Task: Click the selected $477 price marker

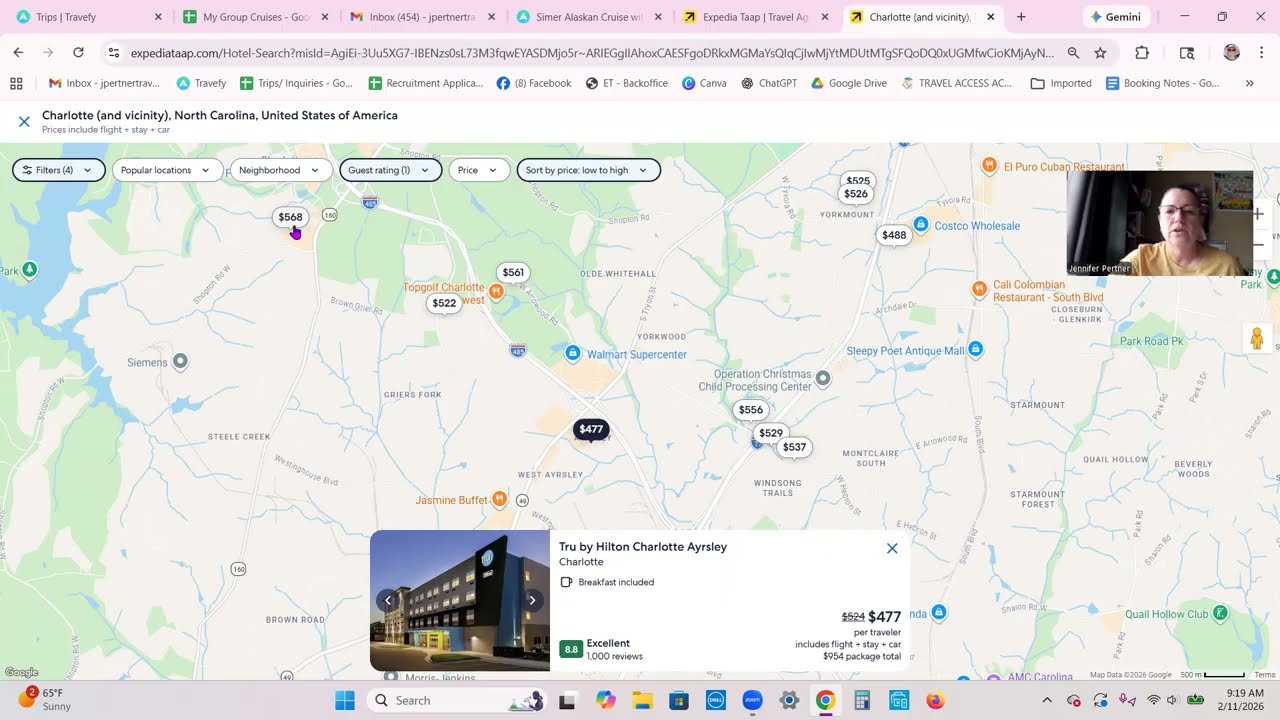Action: pyautogui.click(x=591, y=429)
